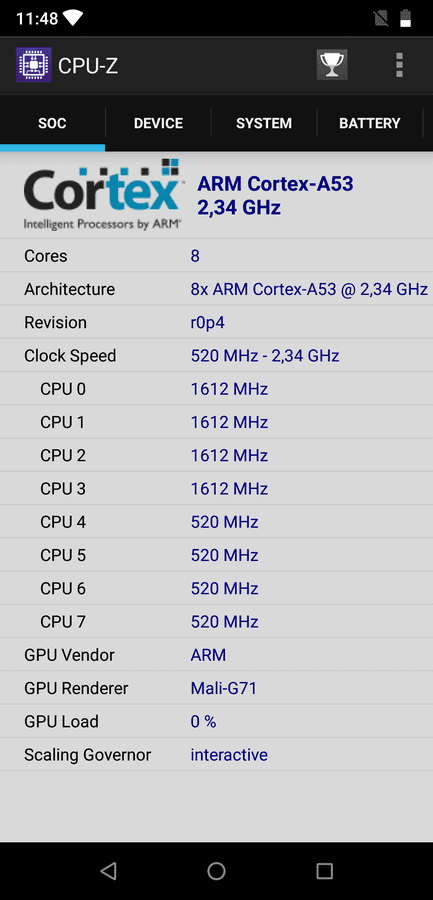Tap the CPU 0 frequency row
The height and width of the screenshot is (900, 433).
pyautogui.click(x=216, y=389)
